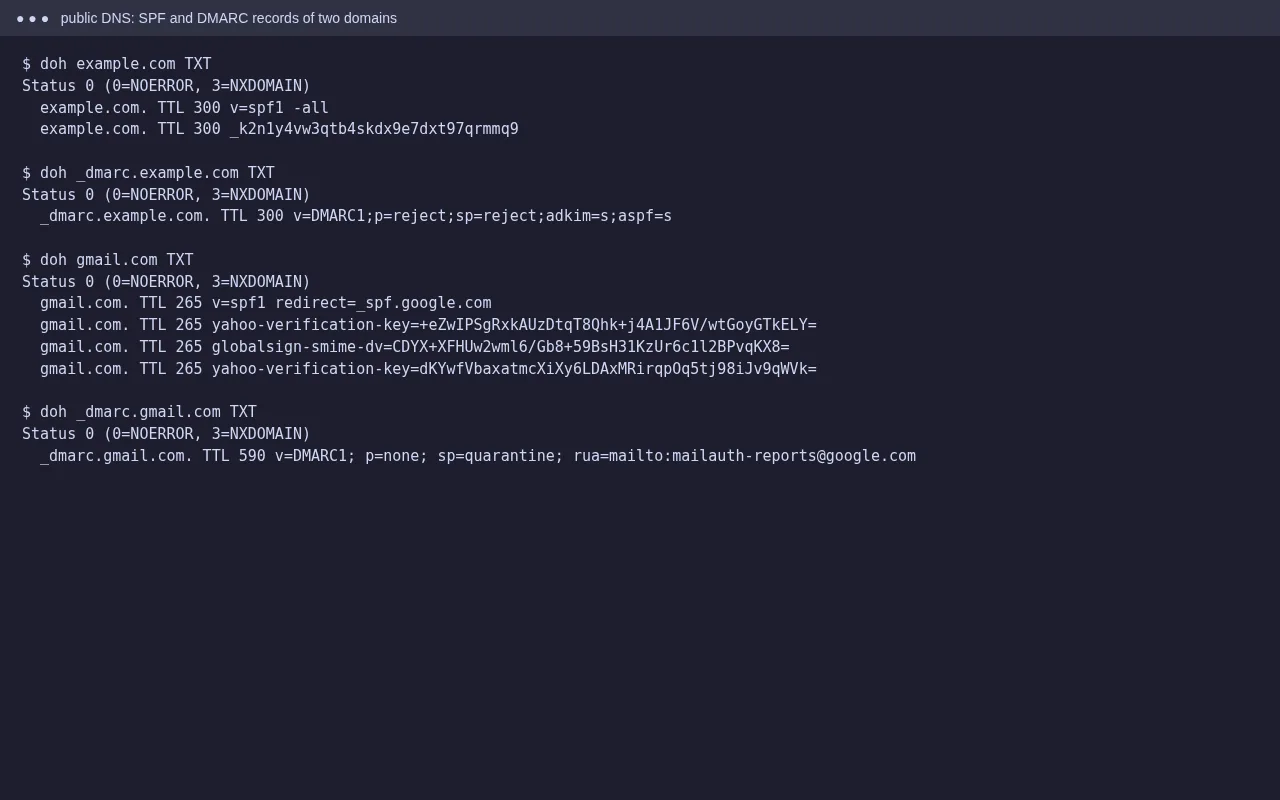Select the gmail.com 'v=spf1 redirect=_spf.google.com' line

tap(266, 303)
